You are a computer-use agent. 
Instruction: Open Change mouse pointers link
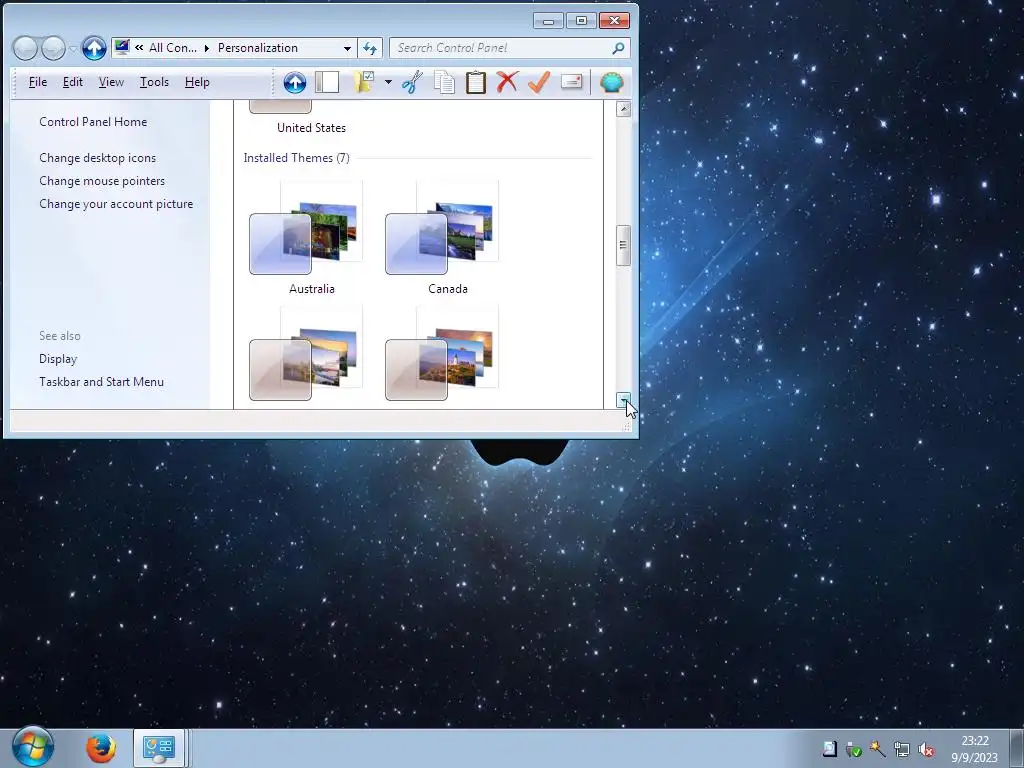102,181
